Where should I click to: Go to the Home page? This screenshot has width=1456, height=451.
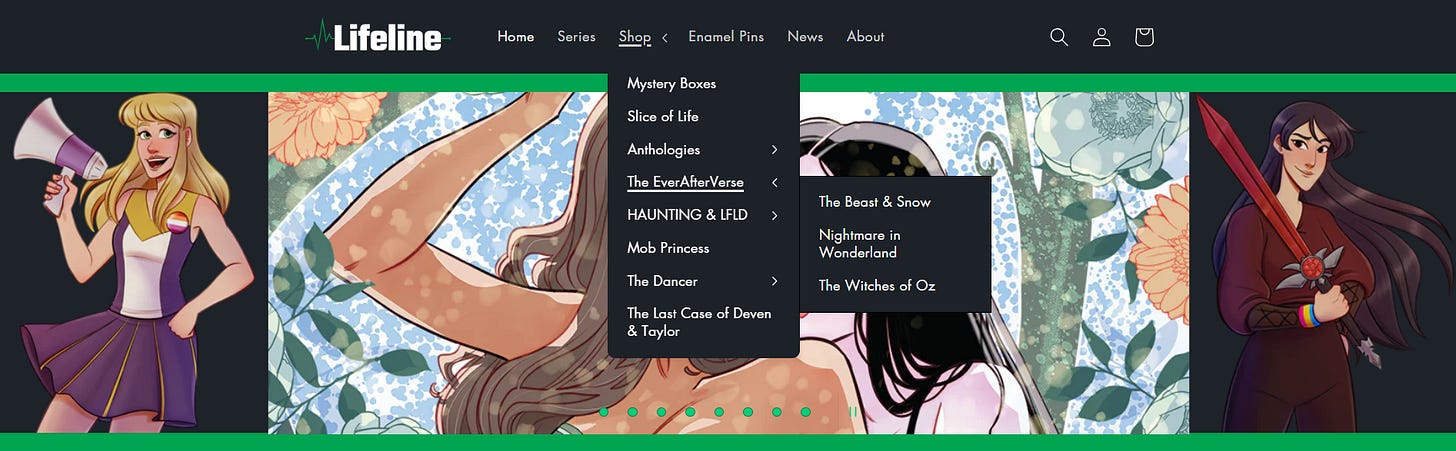[x=516, y=36]
